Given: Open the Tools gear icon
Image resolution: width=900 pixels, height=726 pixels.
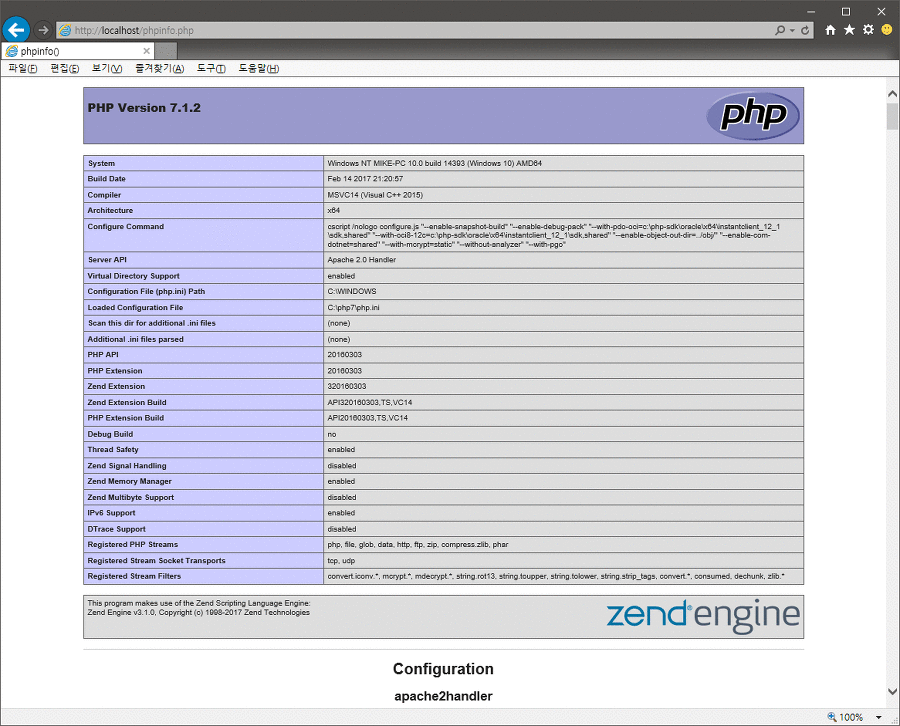Looking at the screenshot, I should coord(868,30).
